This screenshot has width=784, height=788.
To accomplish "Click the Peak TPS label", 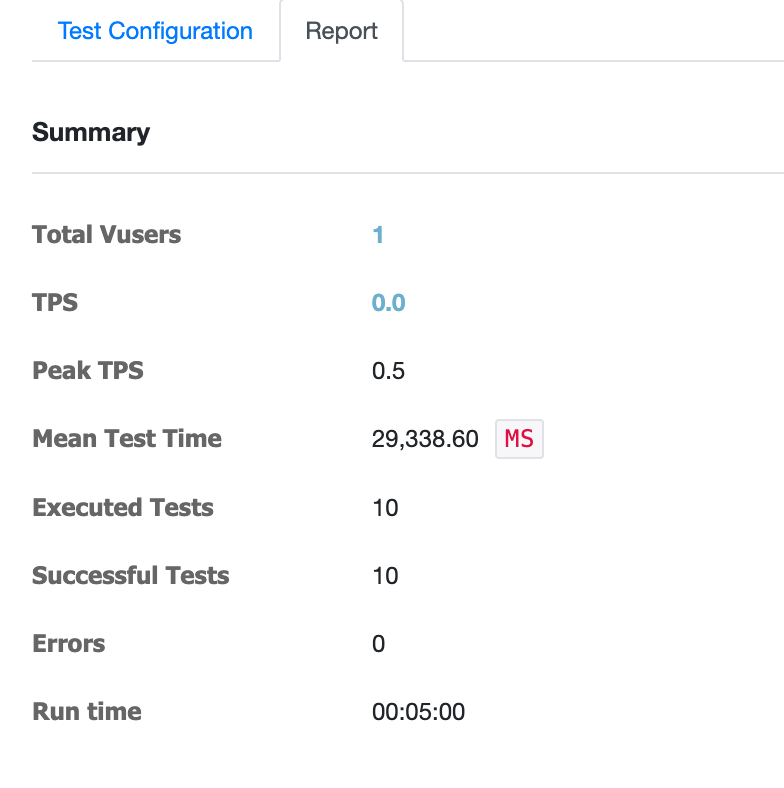I will click(88, 371).
